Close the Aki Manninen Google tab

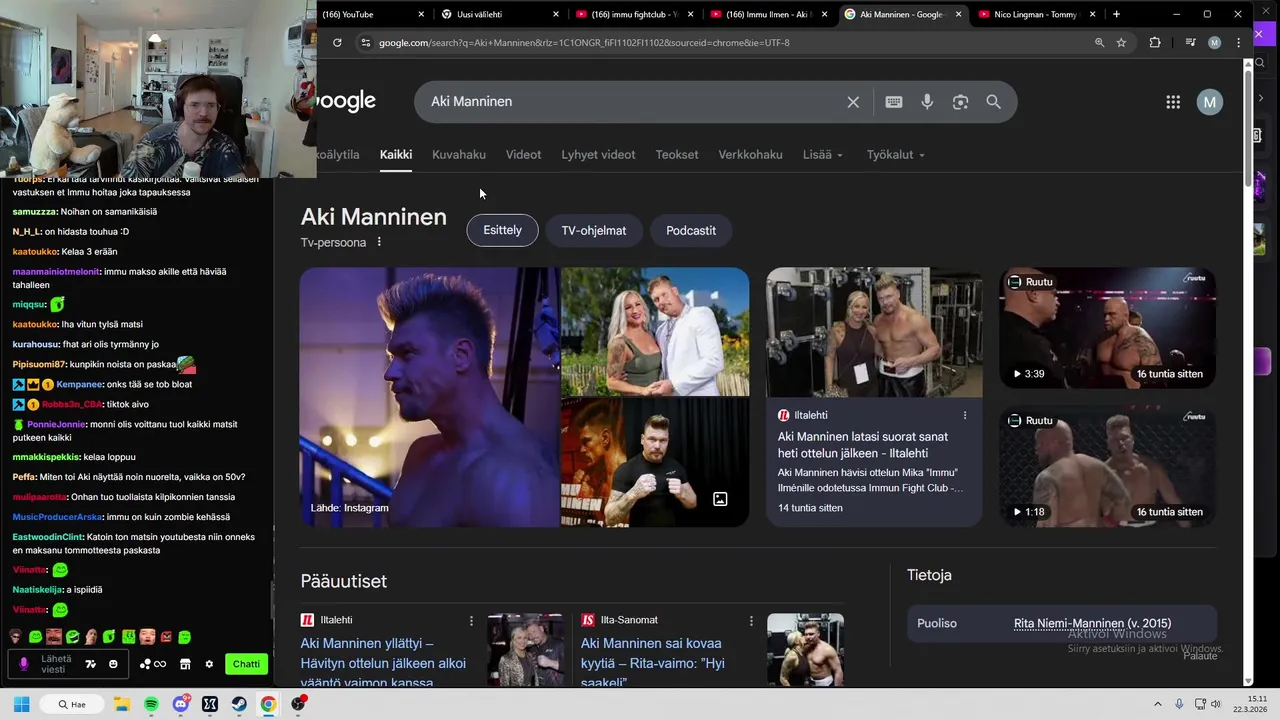coord(959,14)
